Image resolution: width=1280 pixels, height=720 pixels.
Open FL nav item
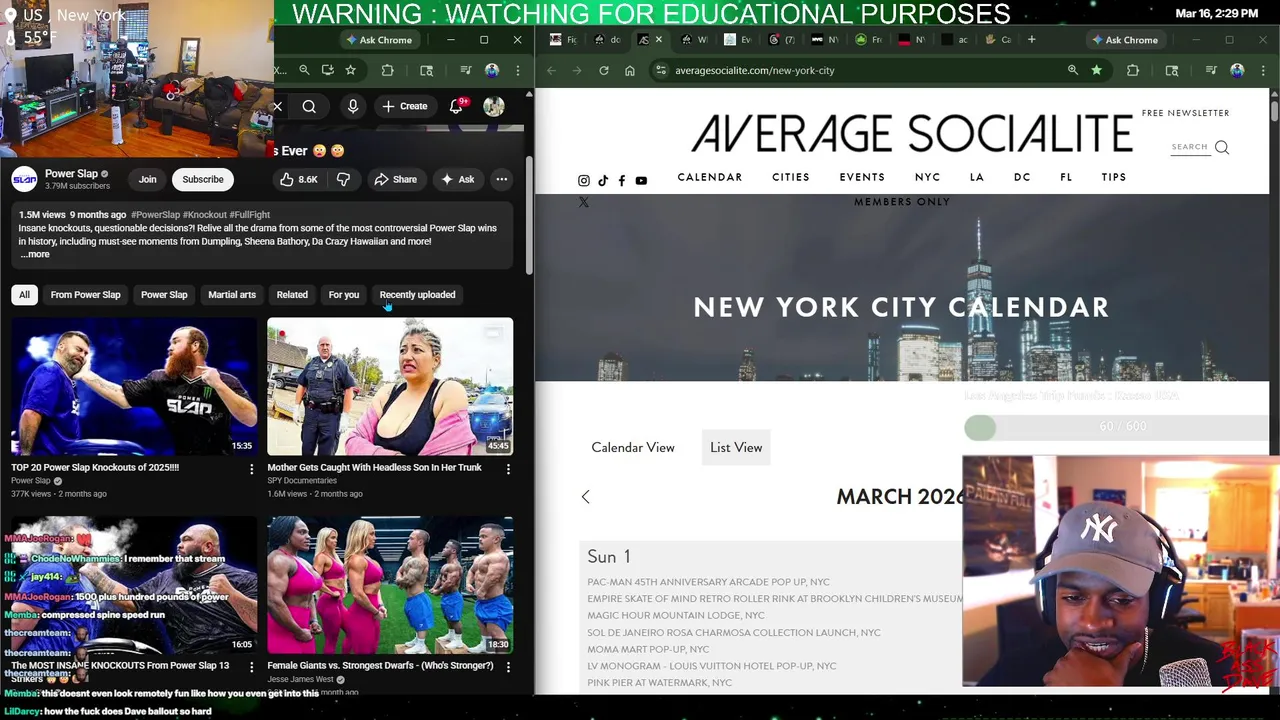coord(1066,177)
